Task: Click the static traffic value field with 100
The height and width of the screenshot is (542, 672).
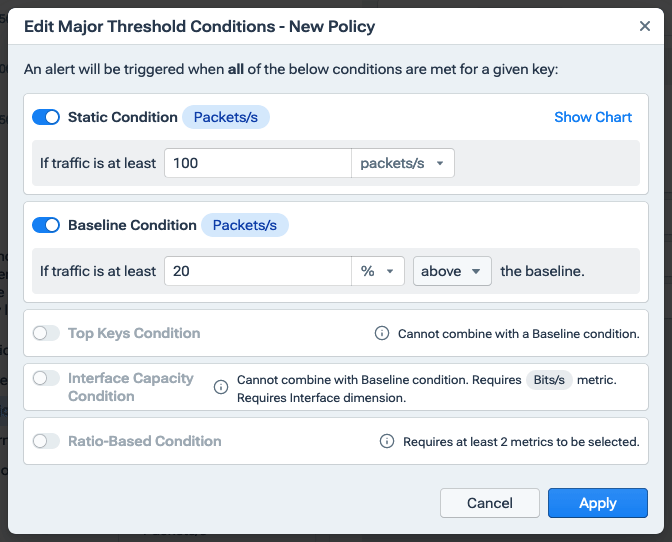Action: click(x=257, y=163)
